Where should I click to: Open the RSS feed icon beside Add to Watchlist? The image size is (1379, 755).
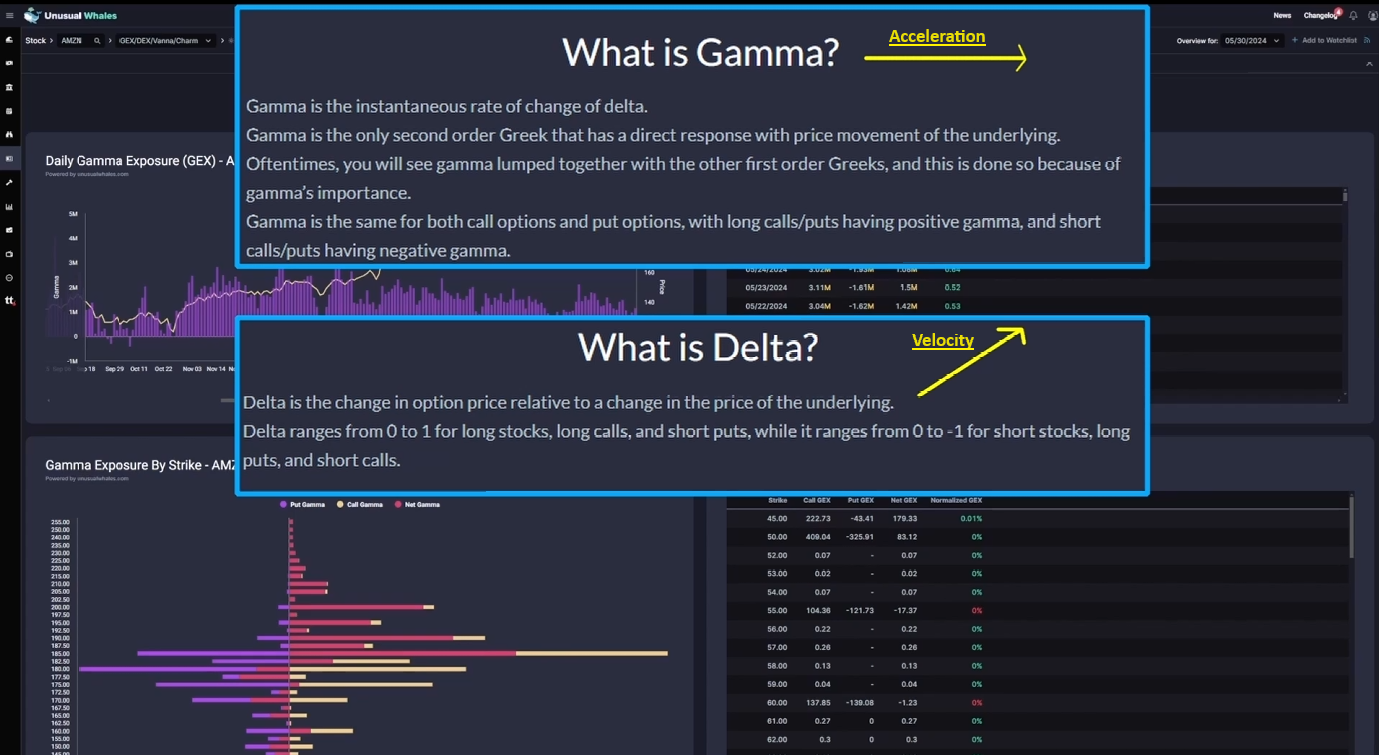click(1367, 40)
